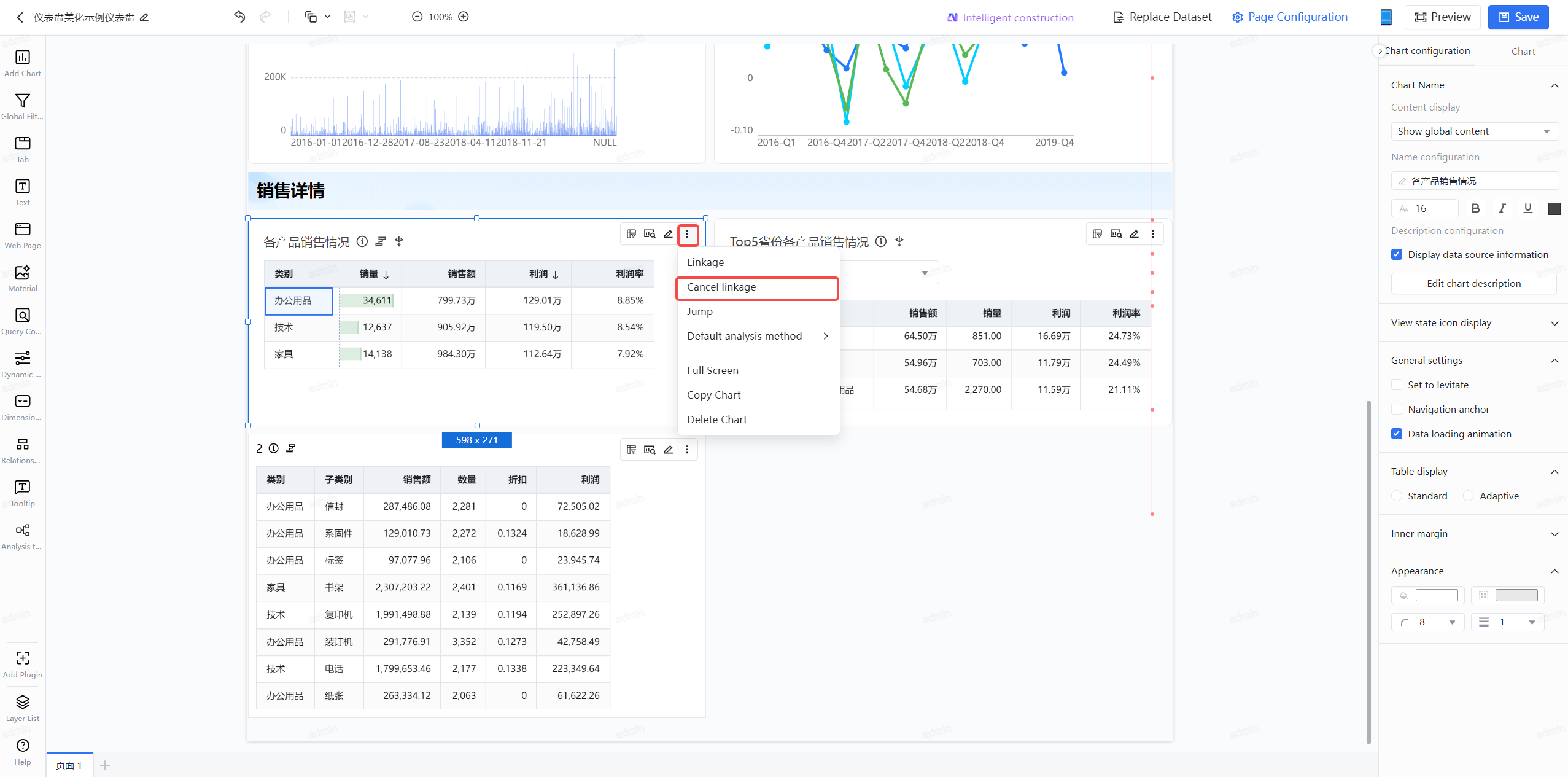The image size is (1568, 777).
Task: Choose Copy Chart from the menu
Action: coord(758,395)
